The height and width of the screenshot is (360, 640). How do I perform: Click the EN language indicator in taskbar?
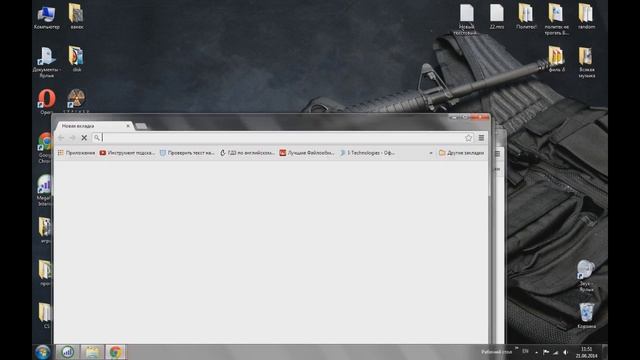pyautogui.click(x=525, y=351)
